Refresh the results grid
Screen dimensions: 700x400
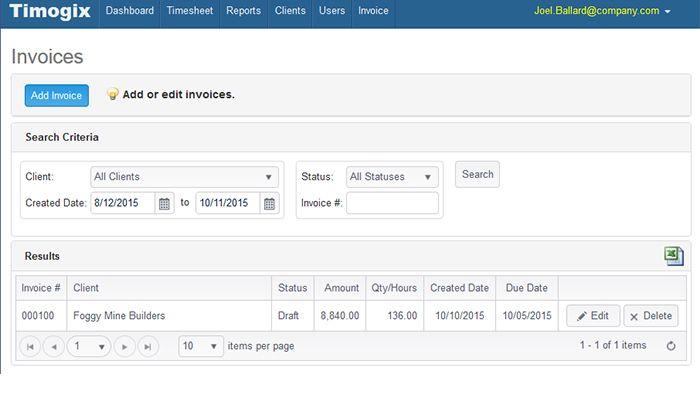pyautogui.click(x=671, y=346)
